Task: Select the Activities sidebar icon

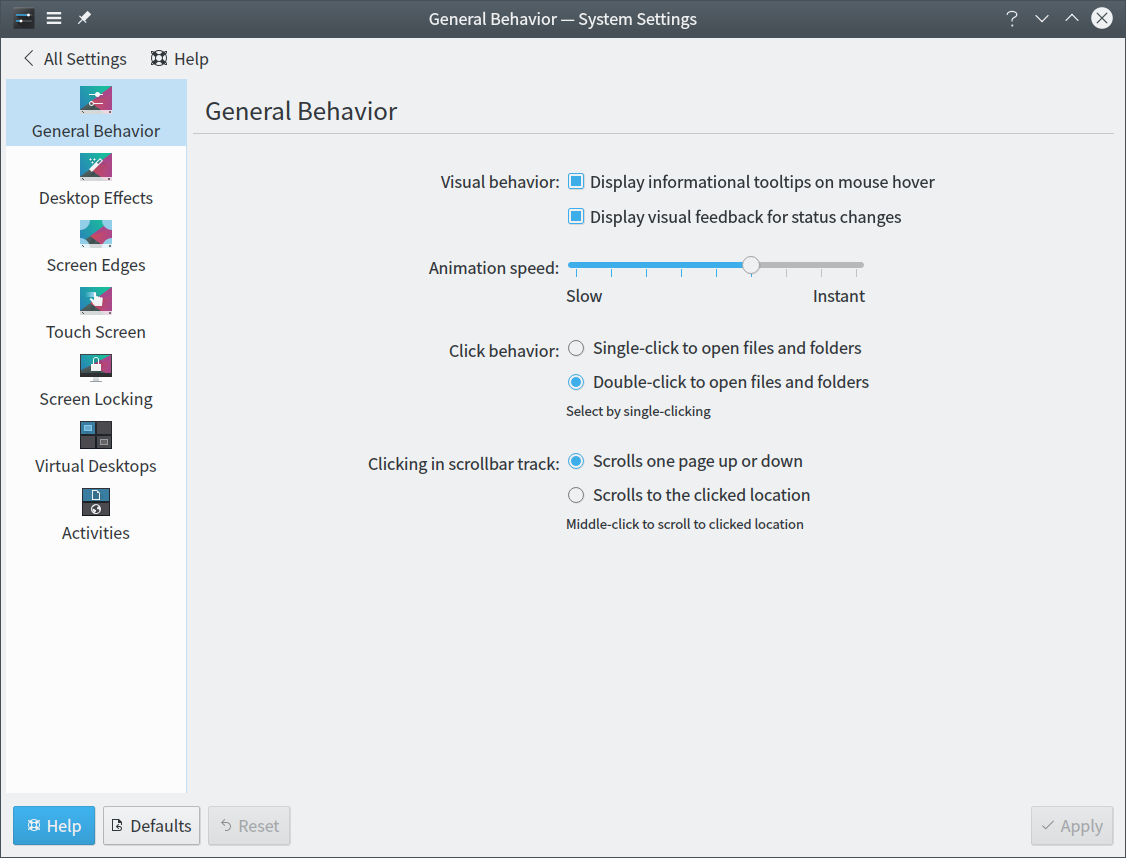Action: point(95,501)
